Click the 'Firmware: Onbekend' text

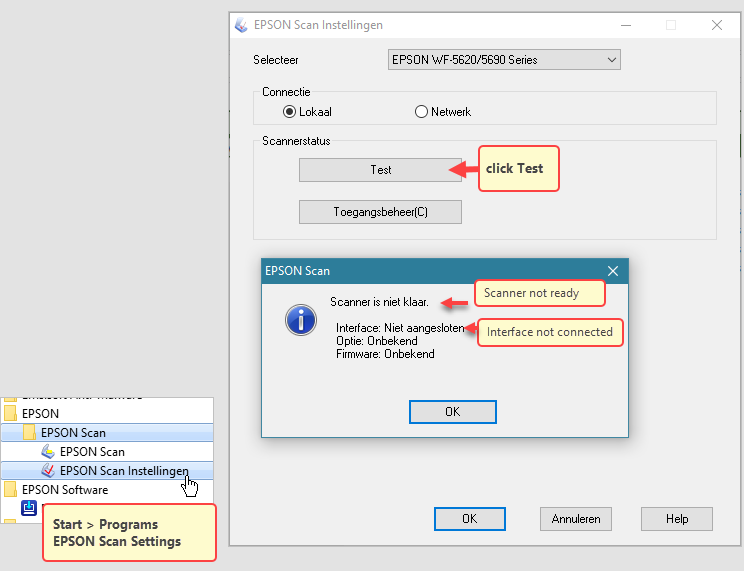385,354
